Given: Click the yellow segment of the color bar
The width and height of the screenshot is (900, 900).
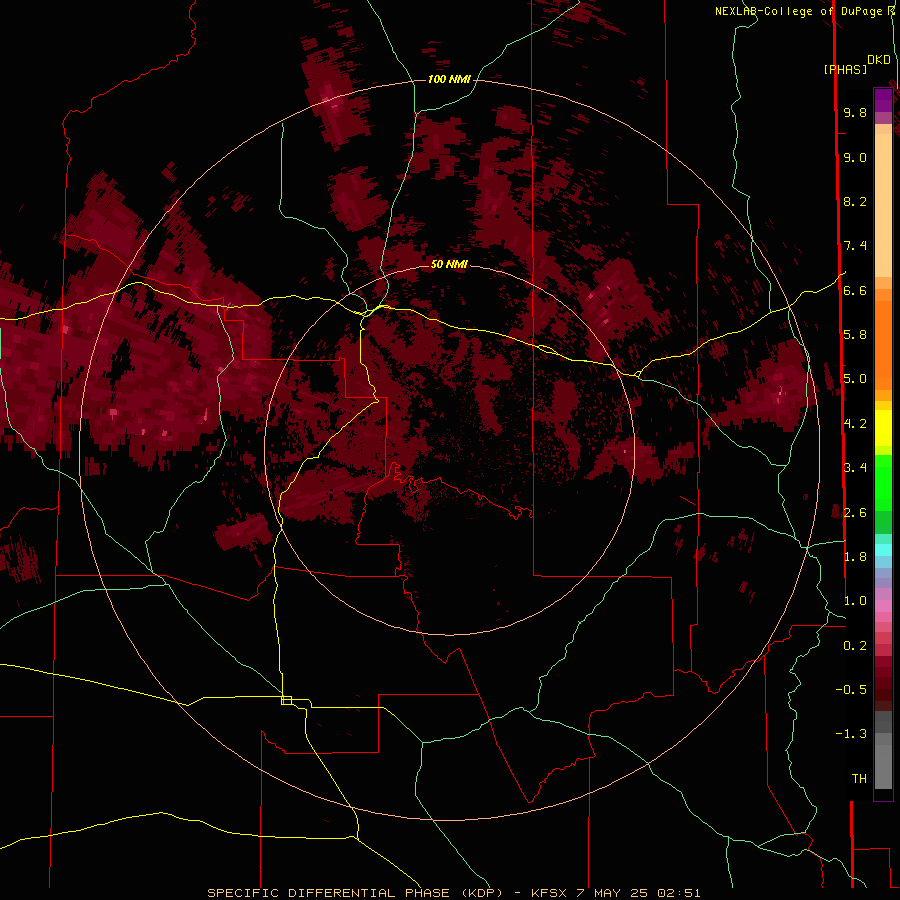Looking at the screenshot, I should [883, 428].
